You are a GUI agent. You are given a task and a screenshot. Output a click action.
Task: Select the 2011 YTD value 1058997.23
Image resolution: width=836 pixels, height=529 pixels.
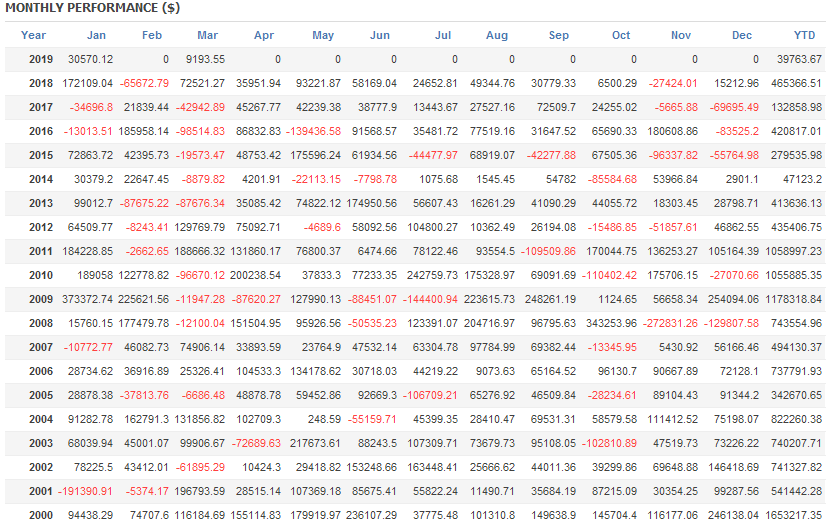793,251
